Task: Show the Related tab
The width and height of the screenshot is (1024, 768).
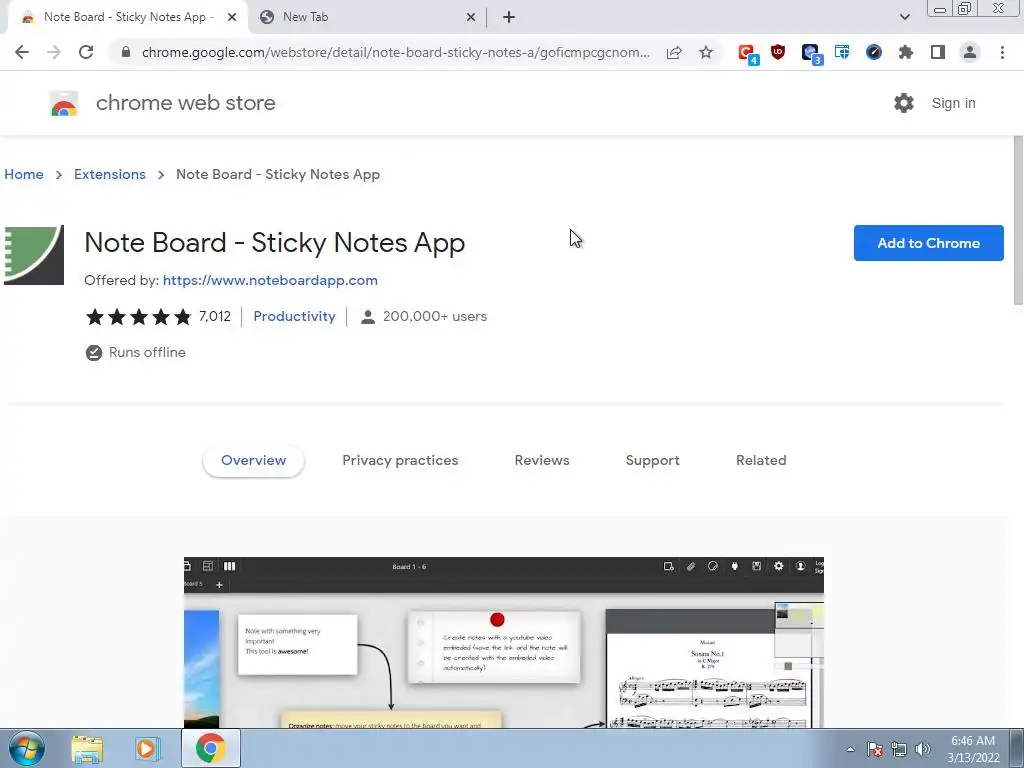Action: (x=761, y=460)
